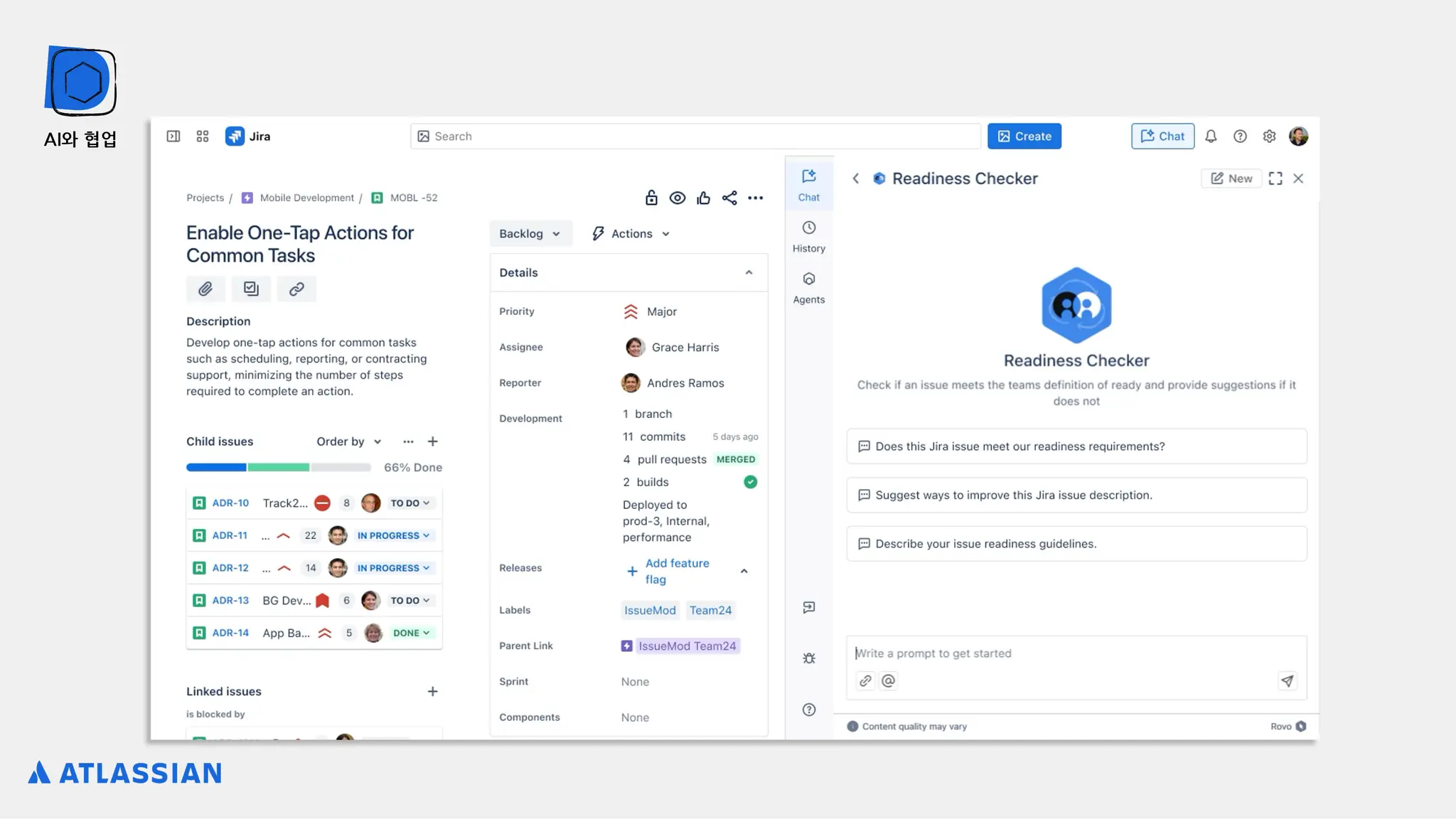Open the History panel in the sidebar
This screenshot has height=819, width=1456.
808,236
